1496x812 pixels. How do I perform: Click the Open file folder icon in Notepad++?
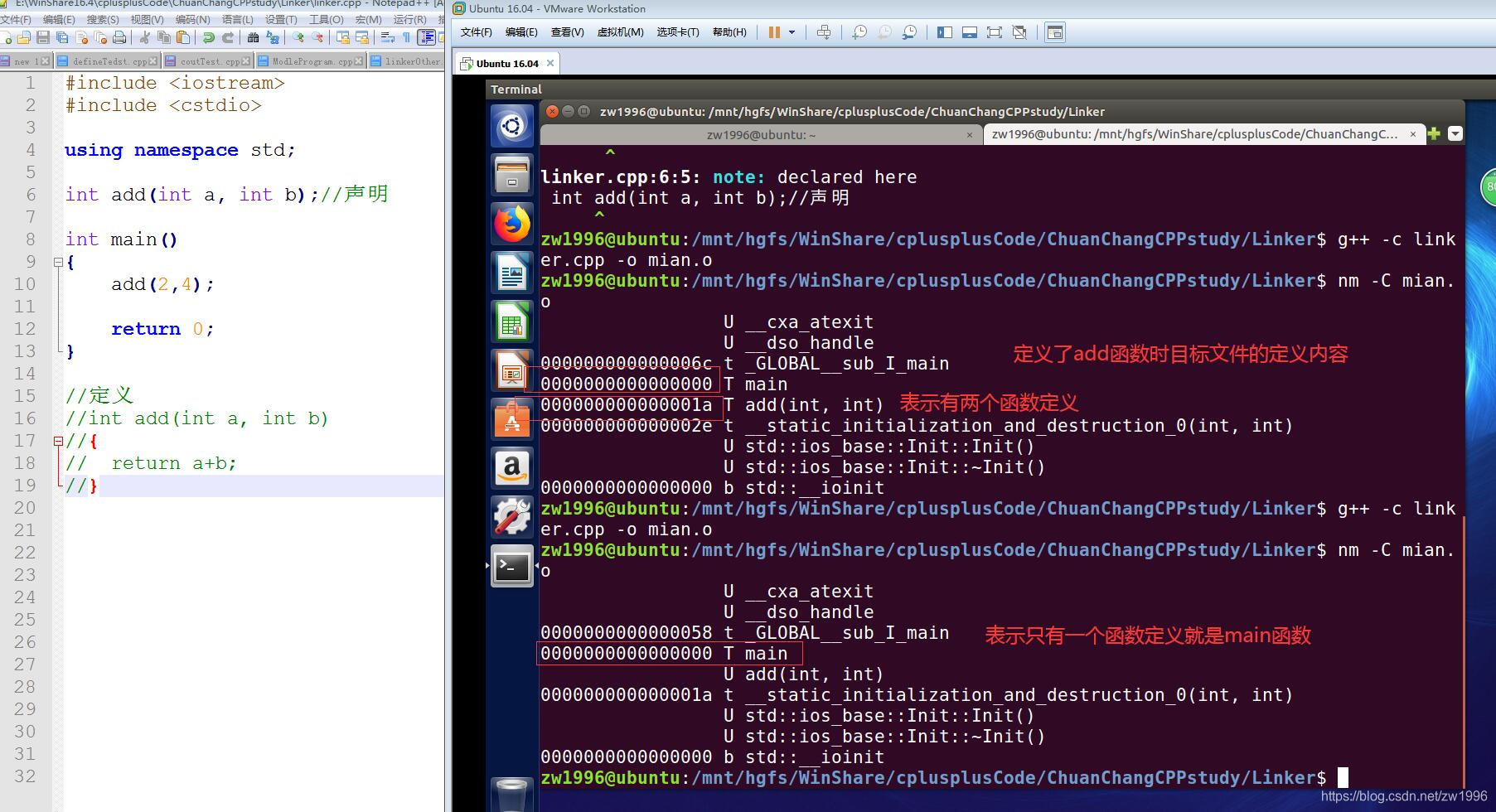point(24,37)
